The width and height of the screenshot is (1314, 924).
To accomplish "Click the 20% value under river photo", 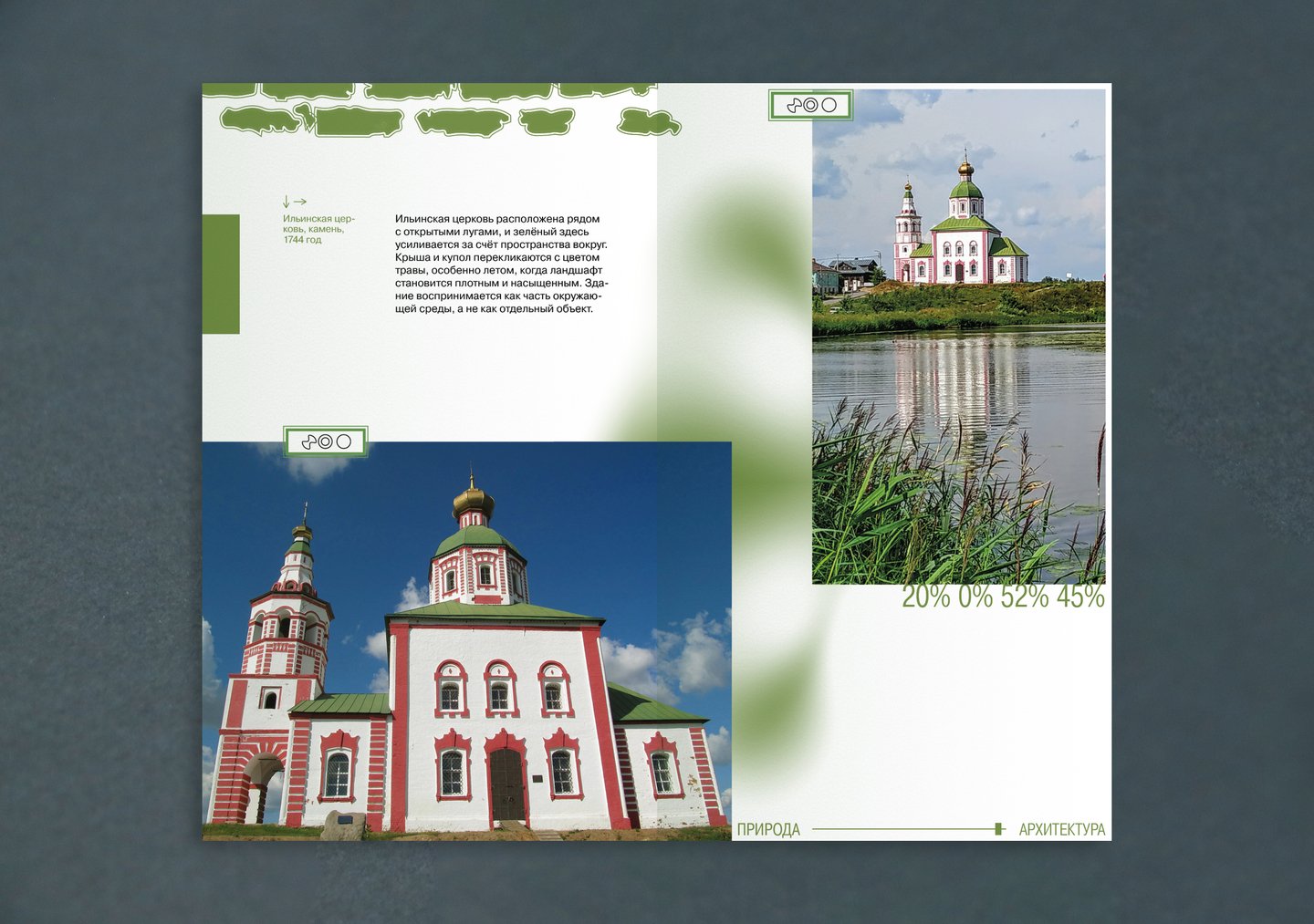I will click(926, 597).
